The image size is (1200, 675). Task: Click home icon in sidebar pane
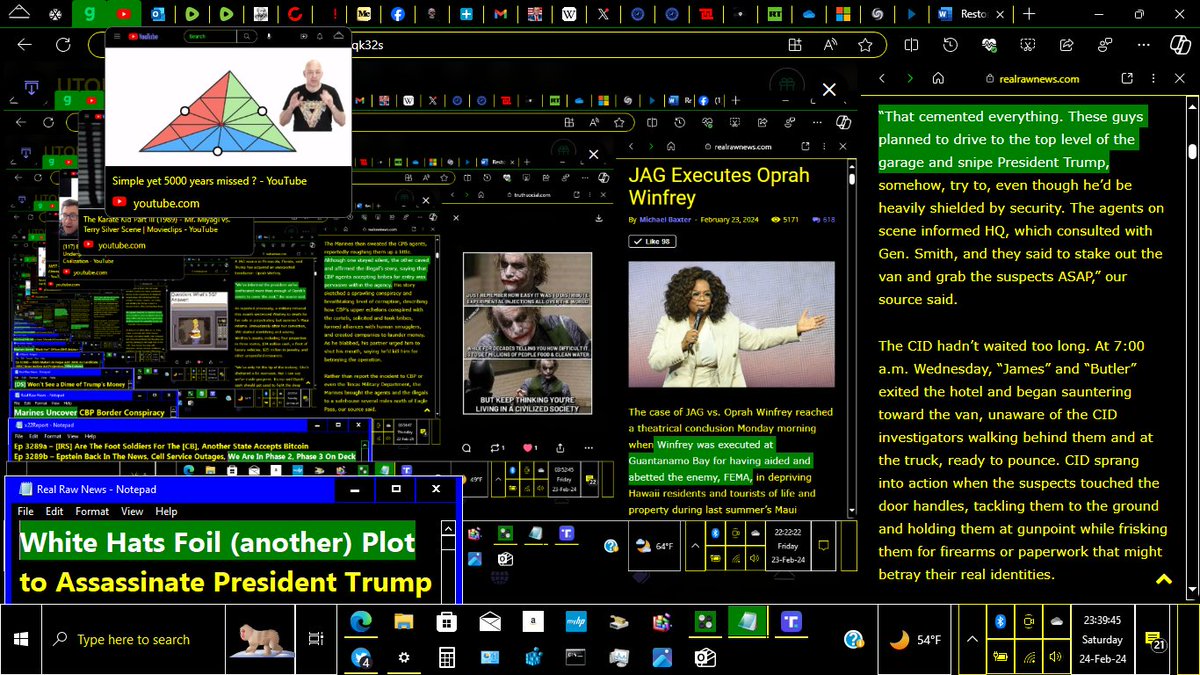pyautogui.click(x=938, y=78)
